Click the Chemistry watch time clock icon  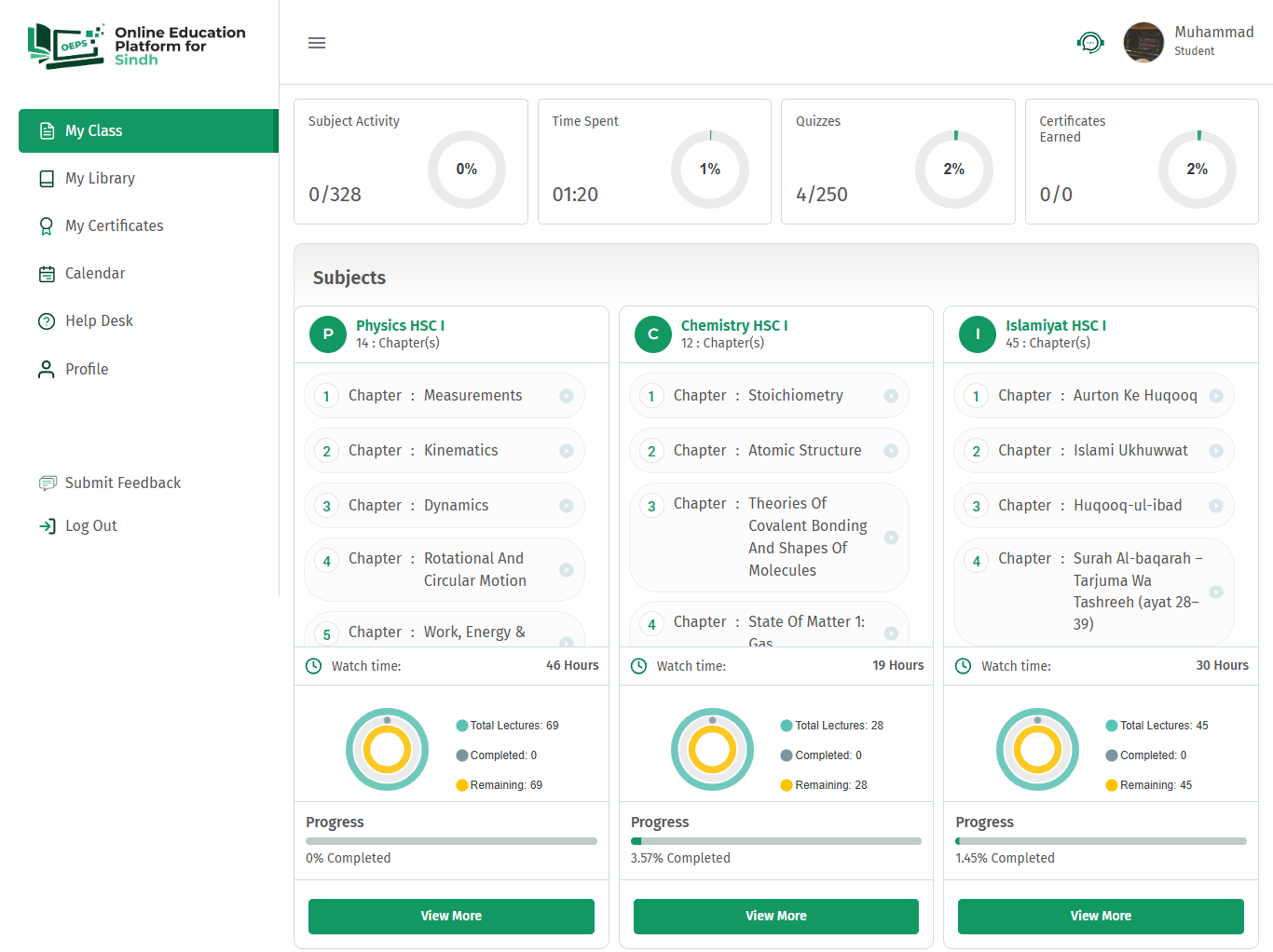[x=639, y=666]
